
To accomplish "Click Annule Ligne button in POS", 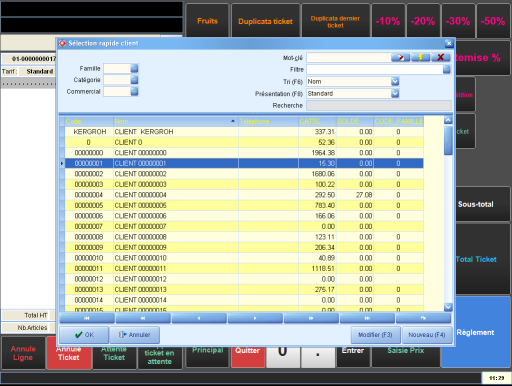I will coord(23,353).
